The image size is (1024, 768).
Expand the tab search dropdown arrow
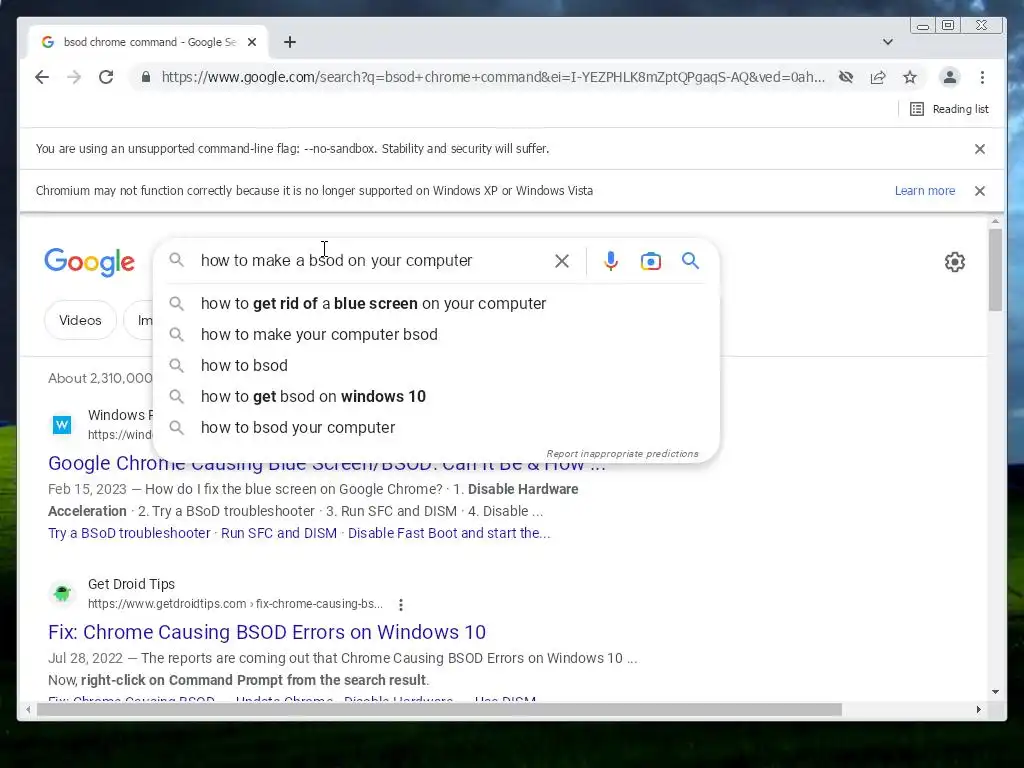tap(888, 42)
